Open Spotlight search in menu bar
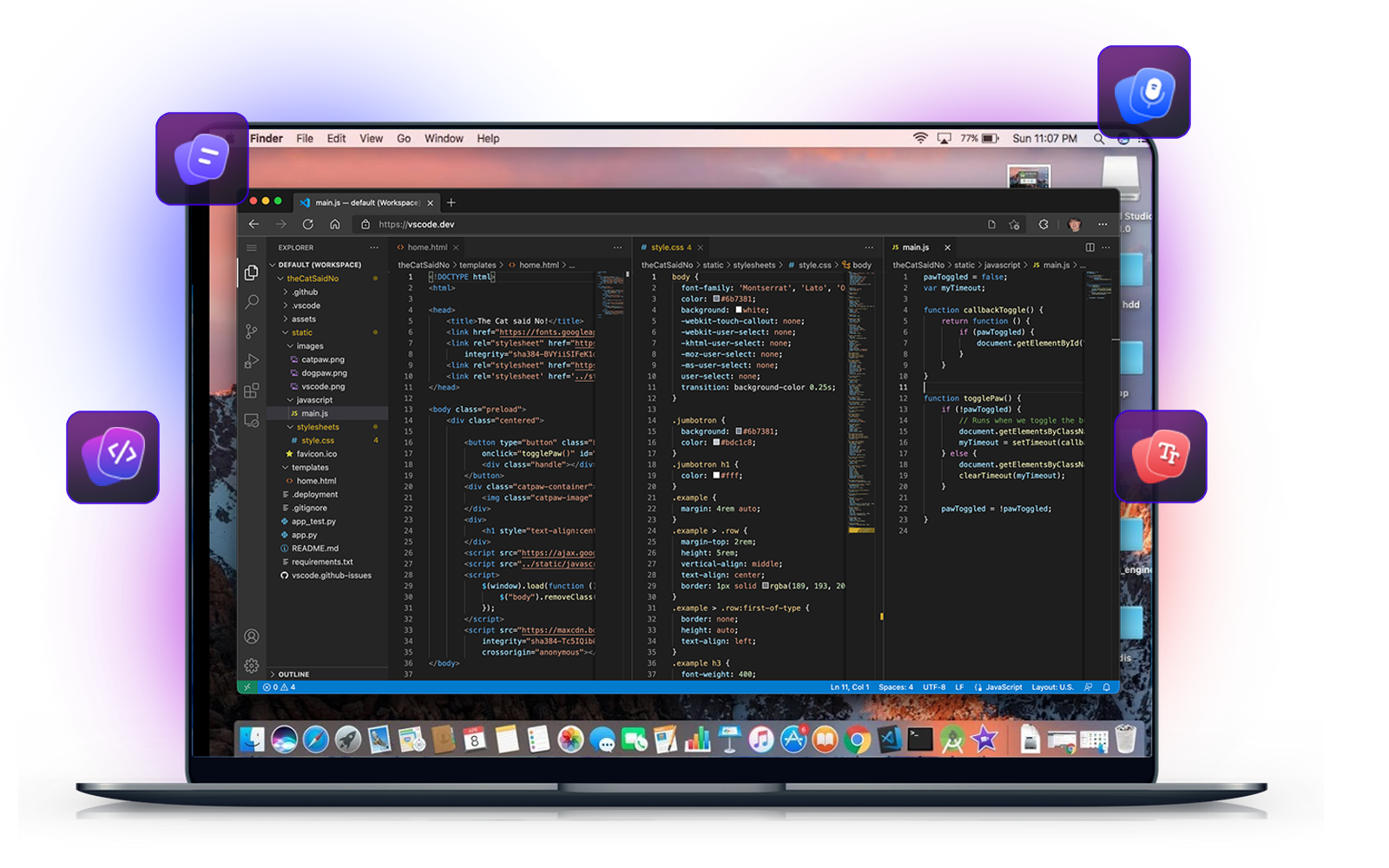Viewport: 1389px width, 868px height. 1099,138
